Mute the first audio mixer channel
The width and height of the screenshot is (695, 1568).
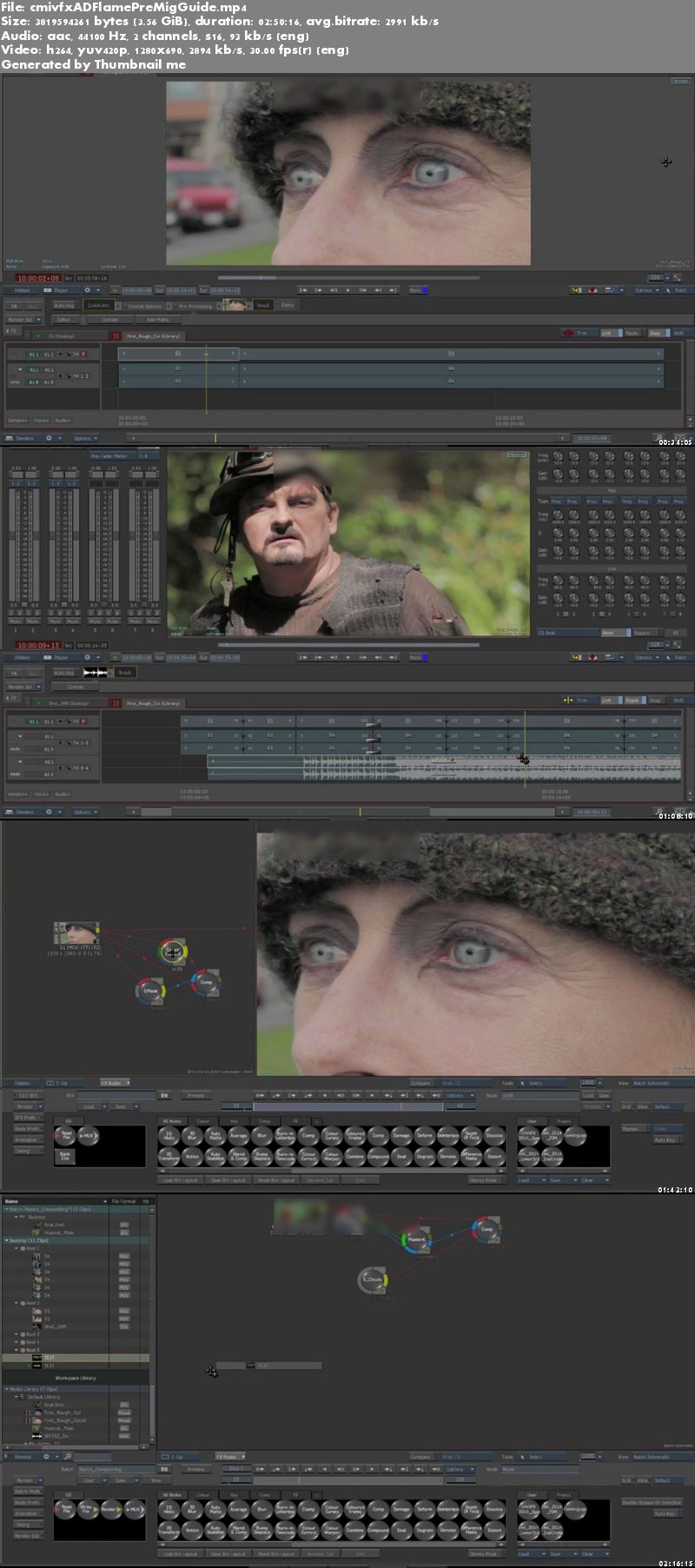pyautogui.click(x=16, y=621)
